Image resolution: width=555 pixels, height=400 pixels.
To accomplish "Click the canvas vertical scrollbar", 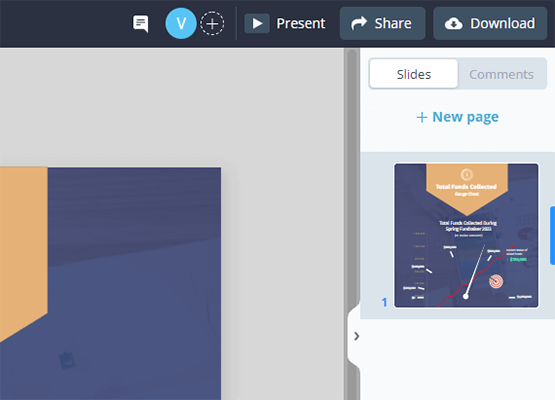I will coord(351,224).
